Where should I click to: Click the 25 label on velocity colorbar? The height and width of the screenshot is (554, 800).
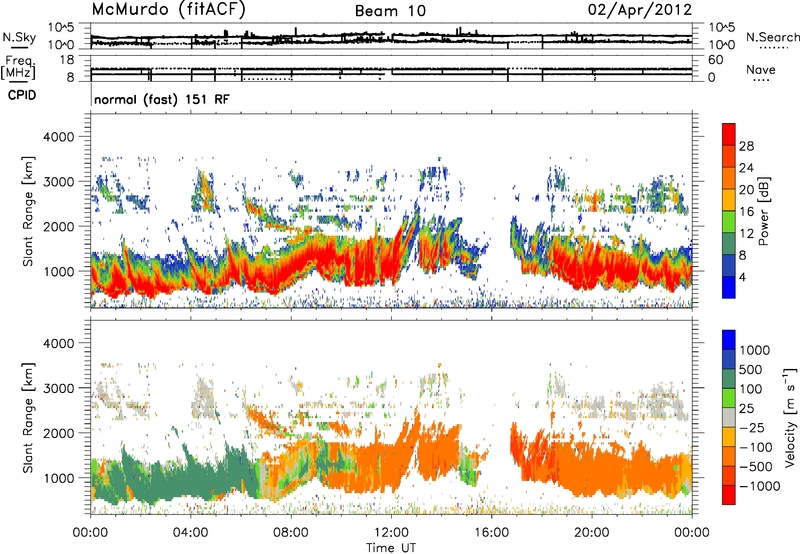746,408
